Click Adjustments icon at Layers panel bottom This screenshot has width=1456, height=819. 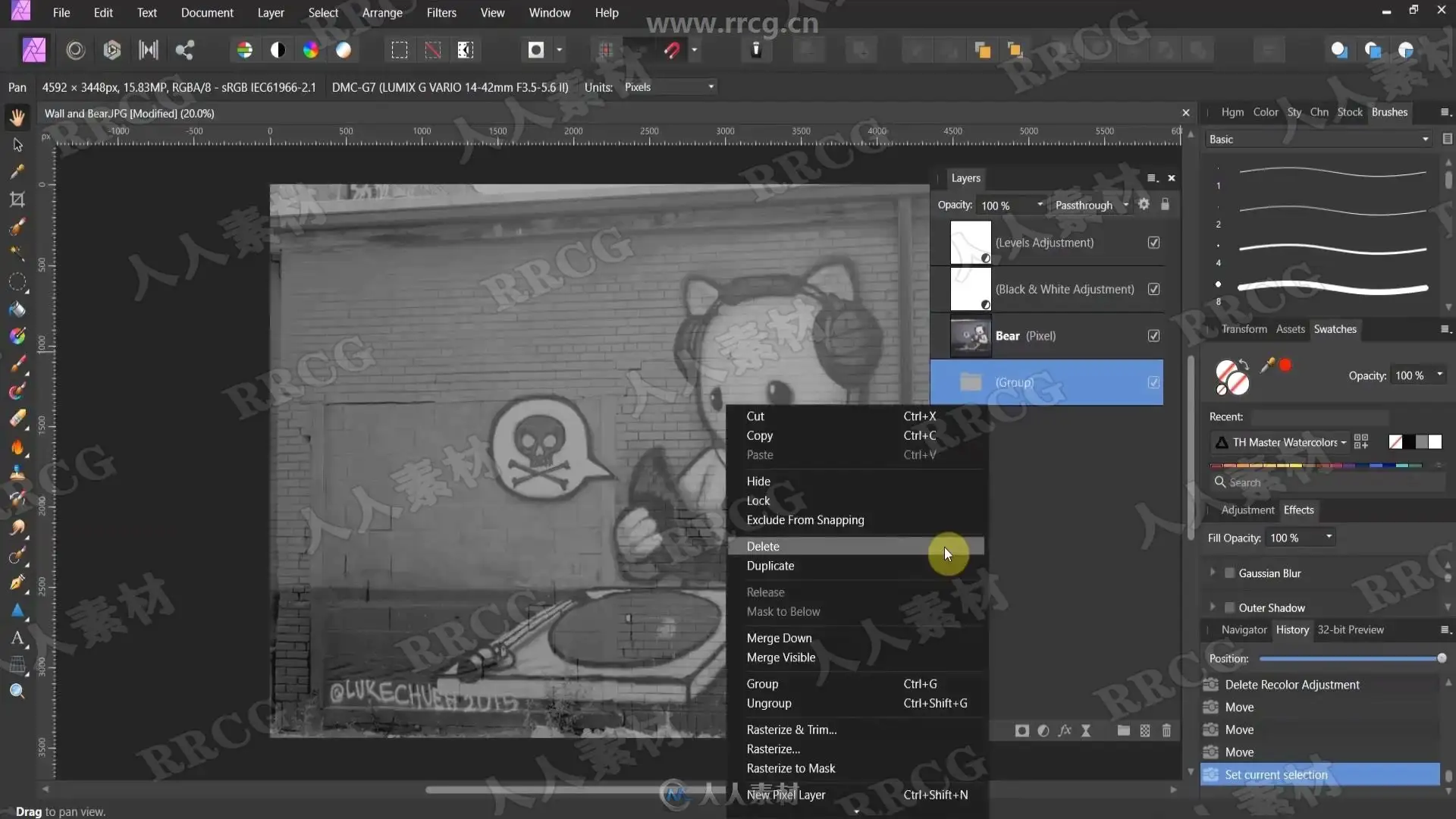coord(1043,730)
